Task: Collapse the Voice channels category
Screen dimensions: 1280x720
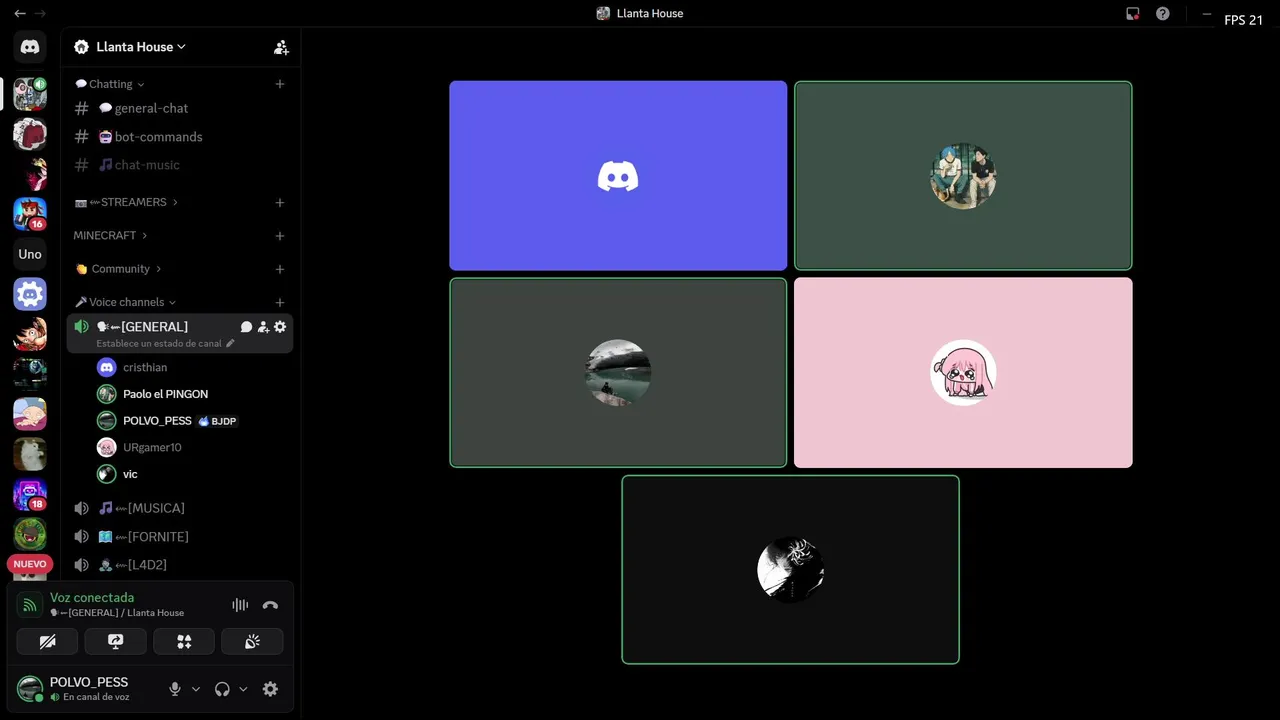Action: [125, 302]
